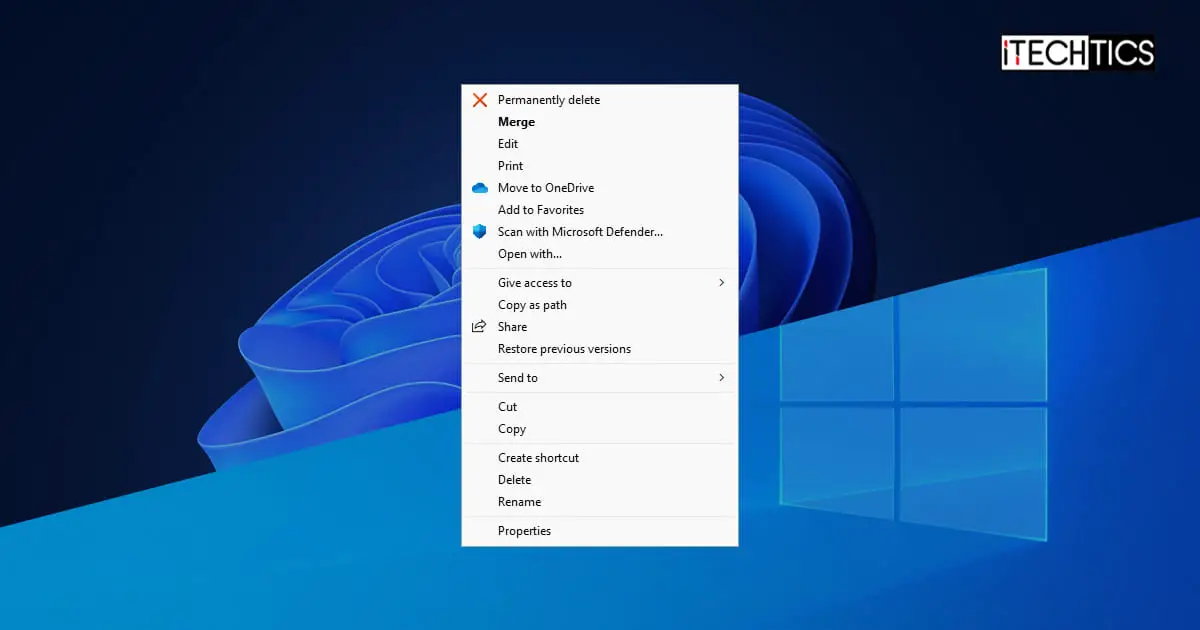Image resolution: width=1200 pixels, height=630 pixels.
Task: Select Delete below Create shortcut
Action: pos(600,480)
